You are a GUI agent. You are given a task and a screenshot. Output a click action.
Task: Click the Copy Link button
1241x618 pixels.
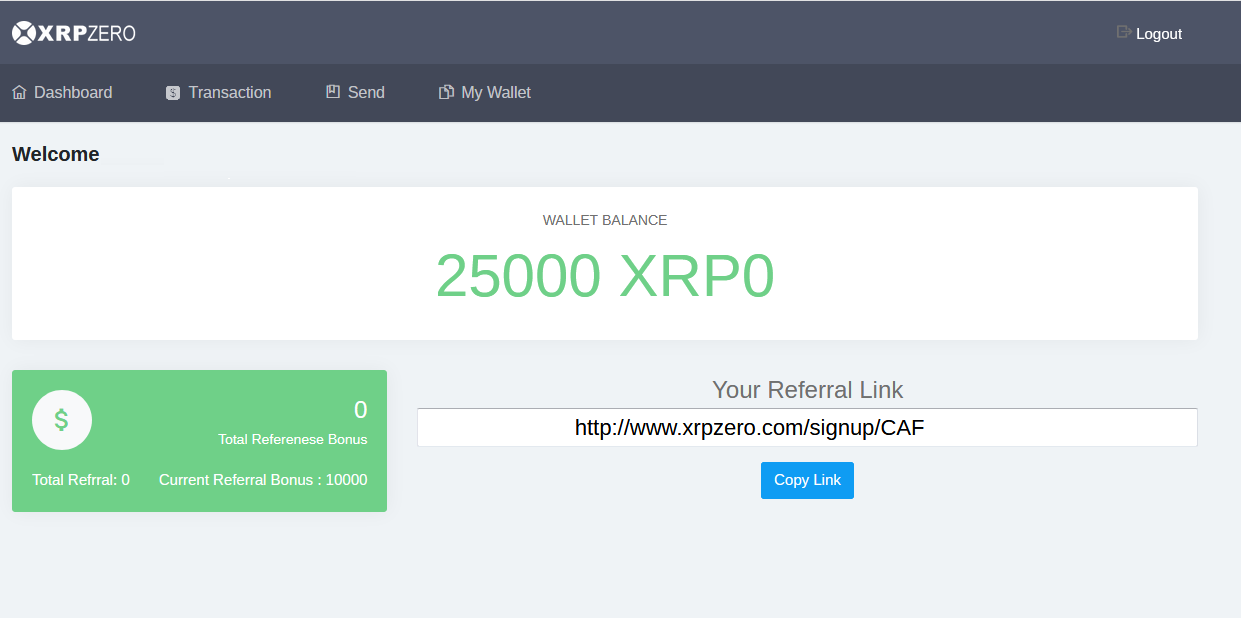(807, 480)
